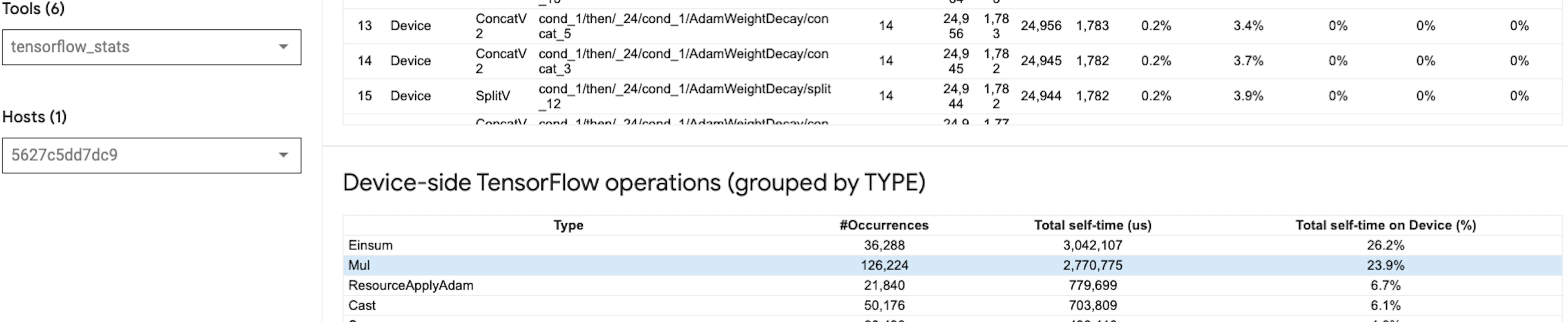Screen dimensions: 1568x322
Task: Open the 5627c5dd7dc9 hosts dropdown
Action: tap(151, 155)
